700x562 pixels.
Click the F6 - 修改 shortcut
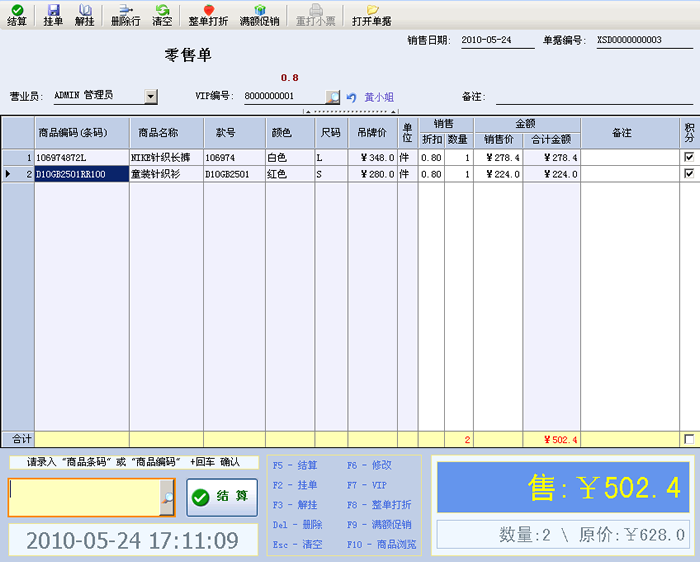point(369,465)
